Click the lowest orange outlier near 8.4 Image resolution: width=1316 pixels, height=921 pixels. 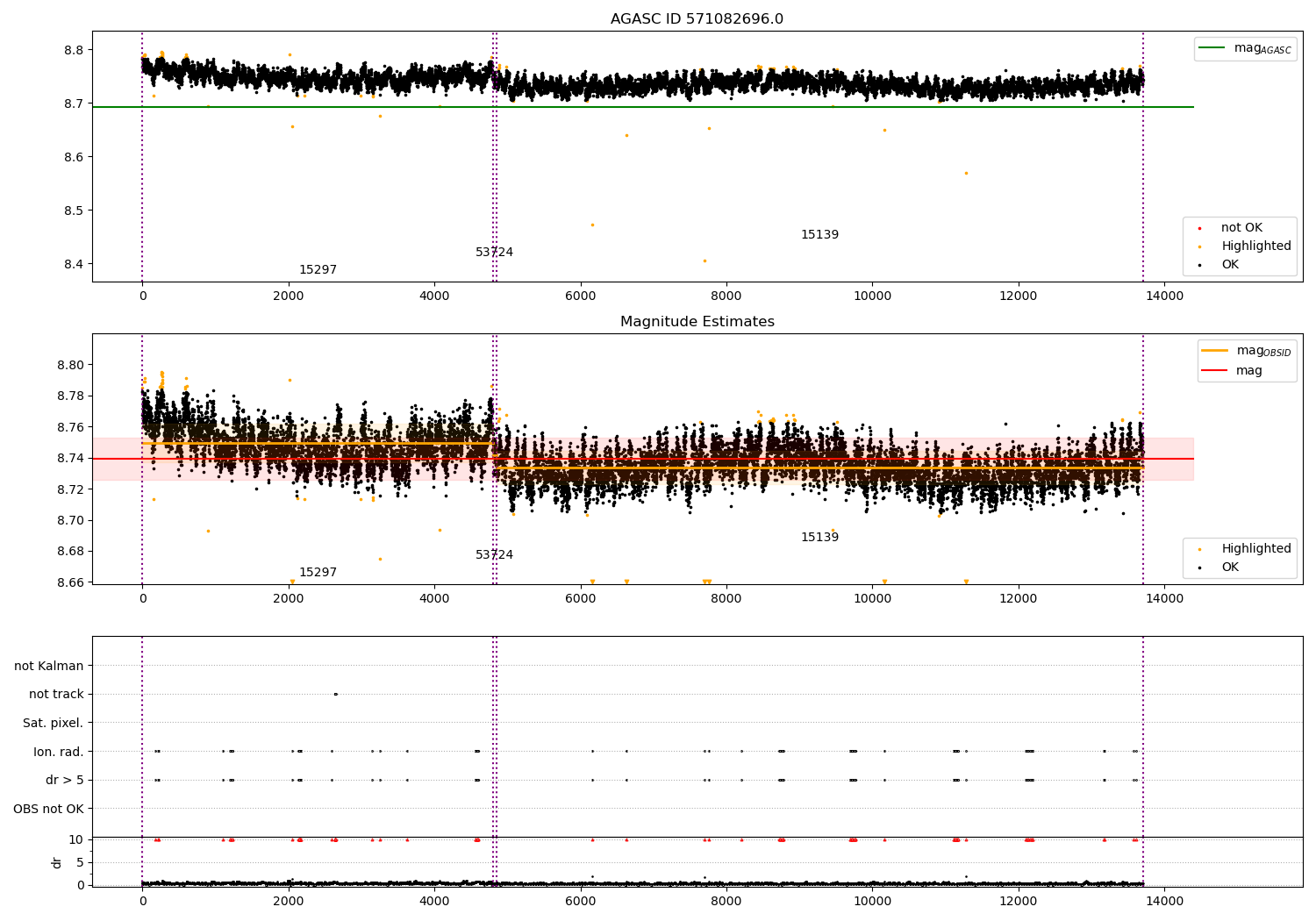point(704,261)
